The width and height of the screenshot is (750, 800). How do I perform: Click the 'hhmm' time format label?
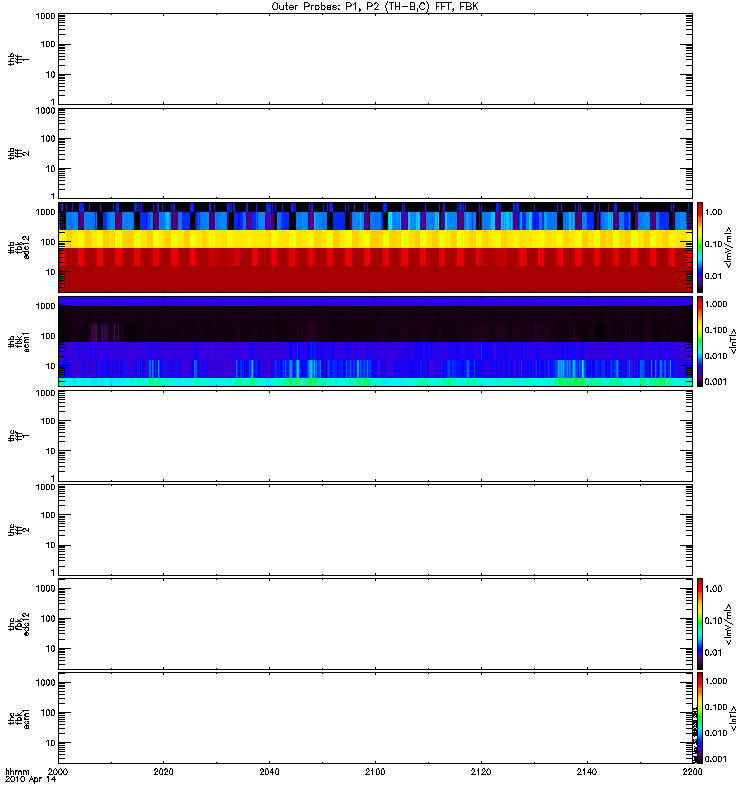(x=17, y=772)
